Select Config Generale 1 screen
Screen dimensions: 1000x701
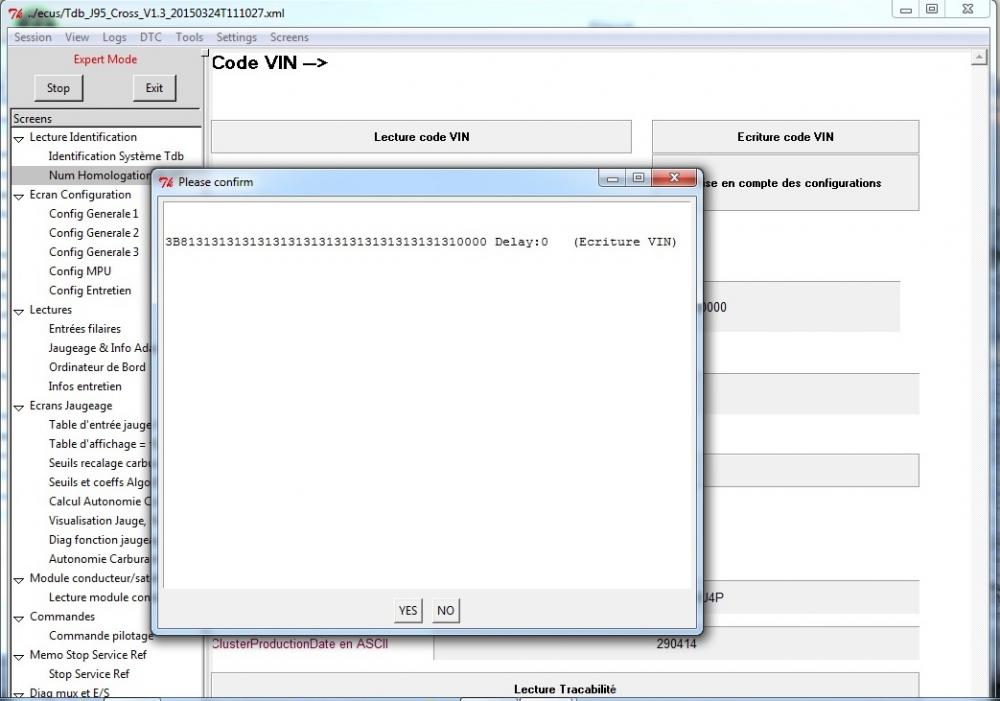pyautogui.click(x=94, y=214)
